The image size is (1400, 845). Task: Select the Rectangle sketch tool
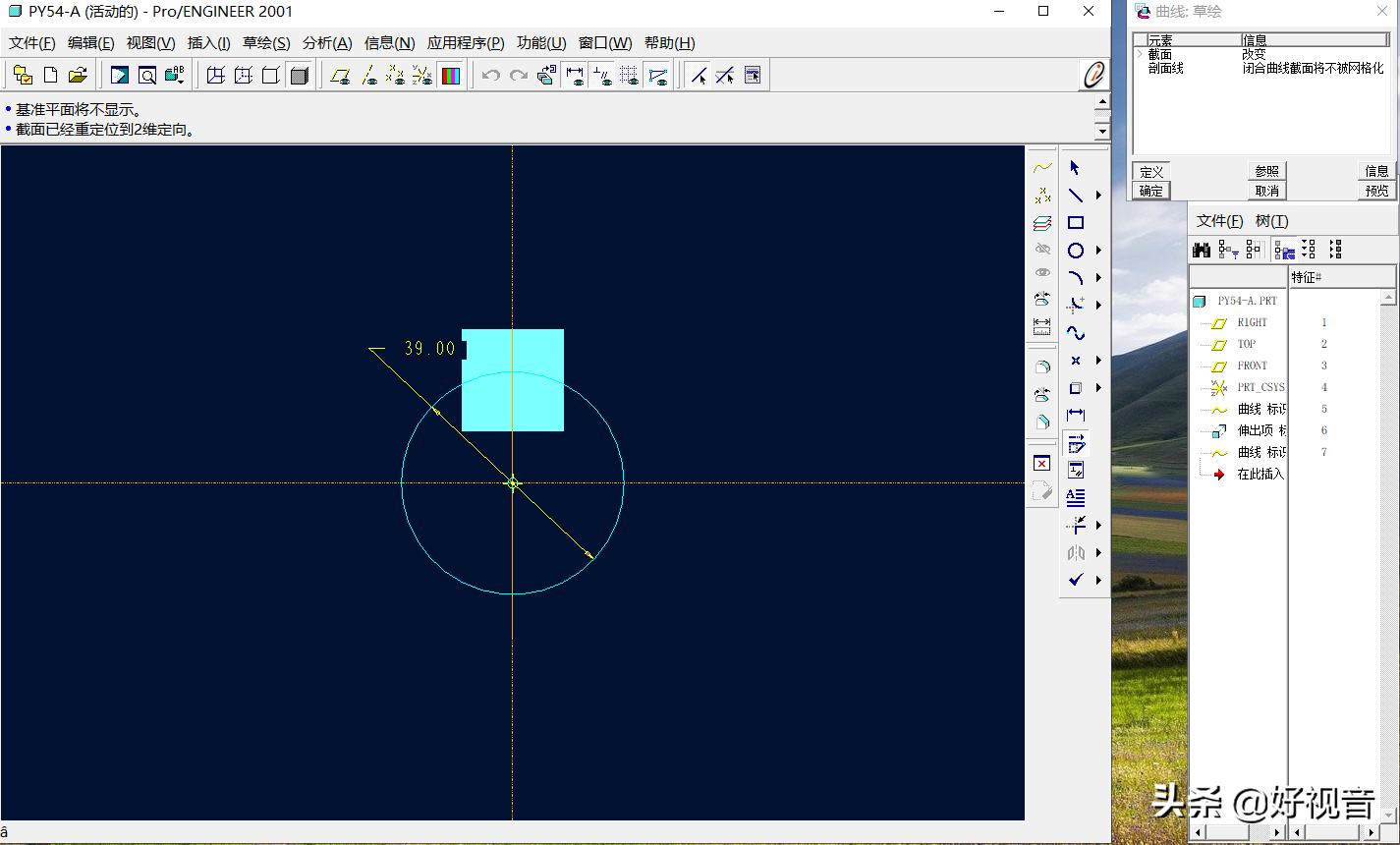pos(1076,223)
